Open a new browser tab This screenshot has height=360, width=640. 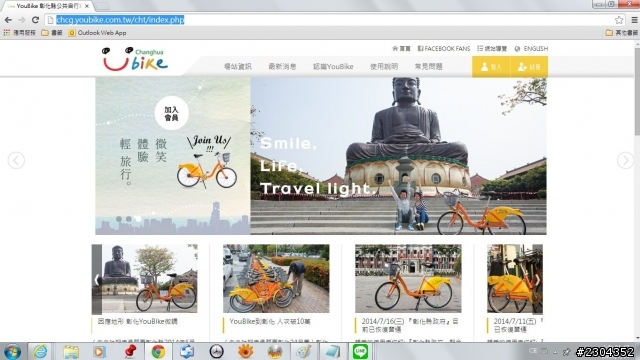(102, 6)
